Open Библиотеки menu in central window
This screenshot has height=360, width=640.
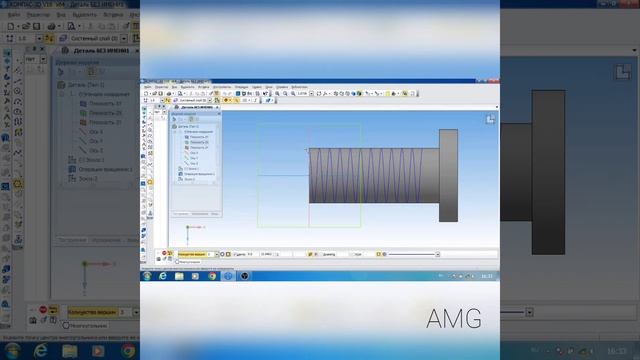pyautogui.click(x=299, y=87)
